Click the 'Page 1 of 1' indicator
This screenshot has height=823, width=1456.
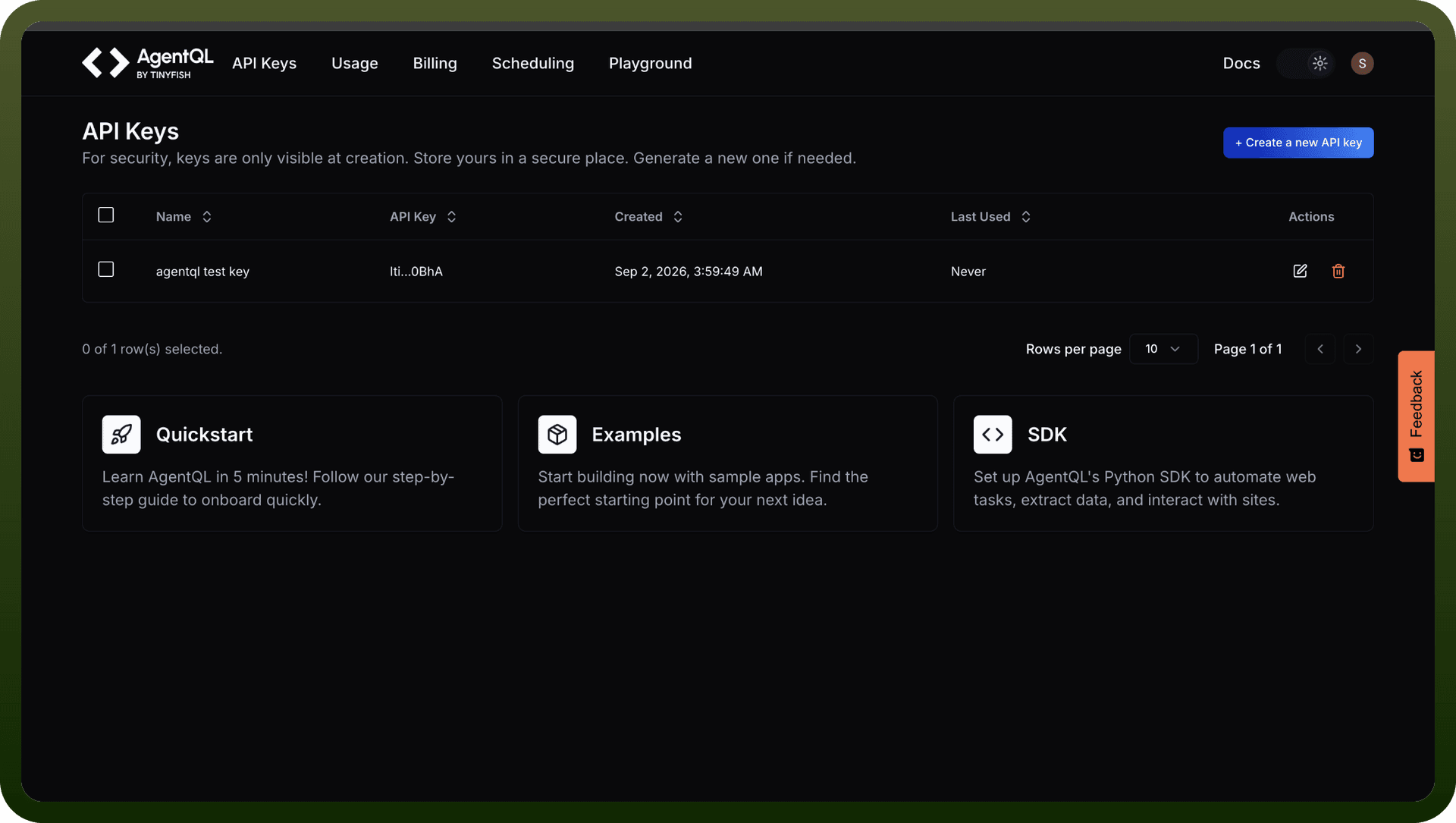tap(1248, 349)
